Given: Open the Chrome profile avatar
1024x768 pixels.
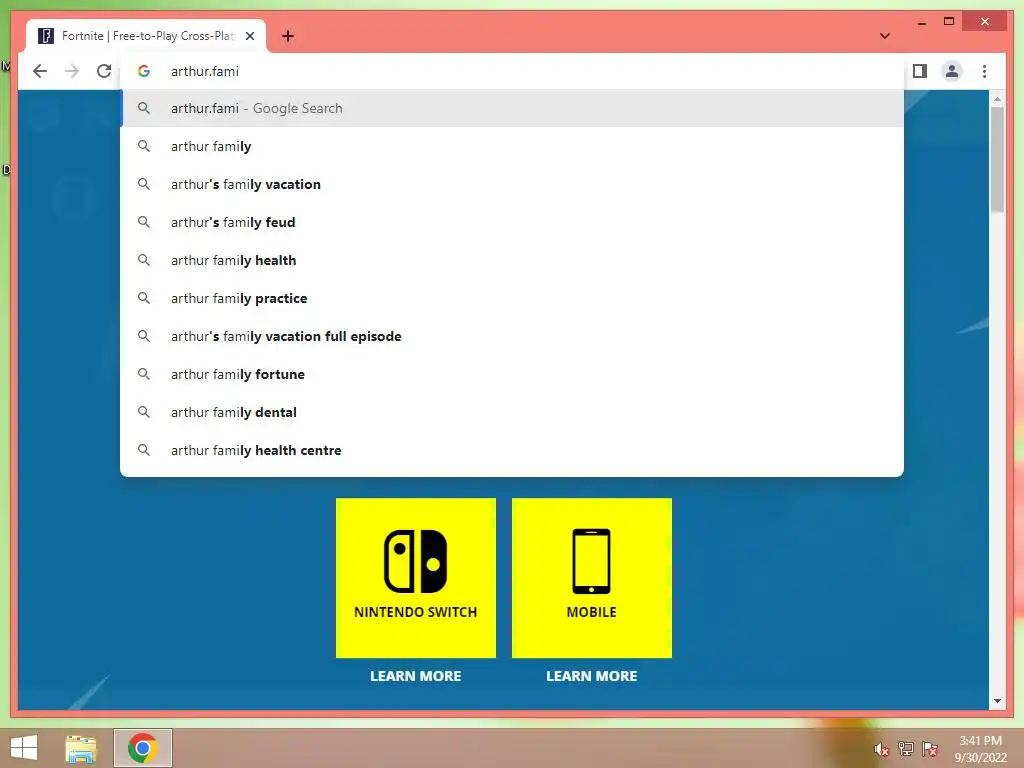Looking at the screenshot, I should 952,71.
